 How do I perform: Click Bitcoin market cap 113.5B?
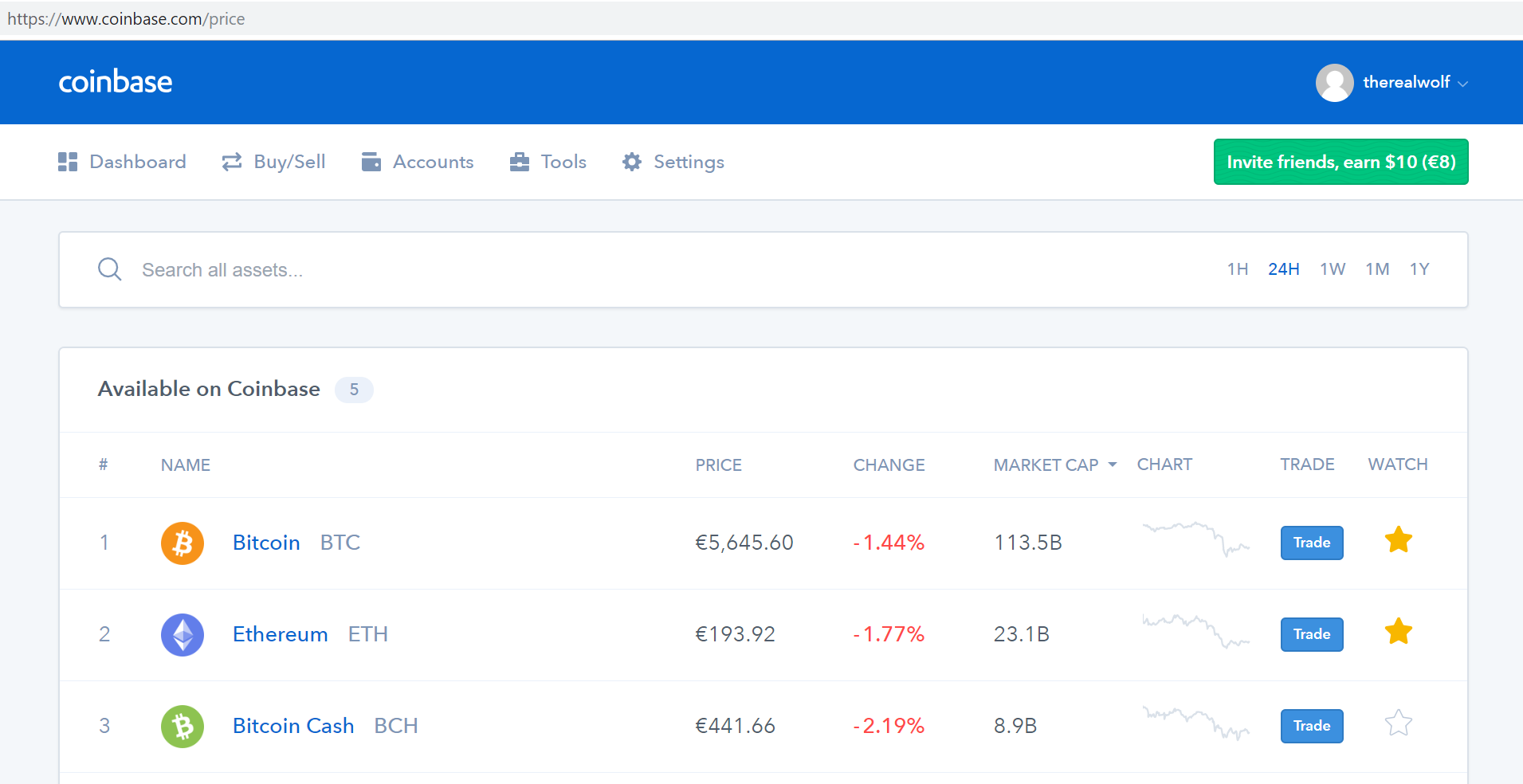pos(1028,543)
